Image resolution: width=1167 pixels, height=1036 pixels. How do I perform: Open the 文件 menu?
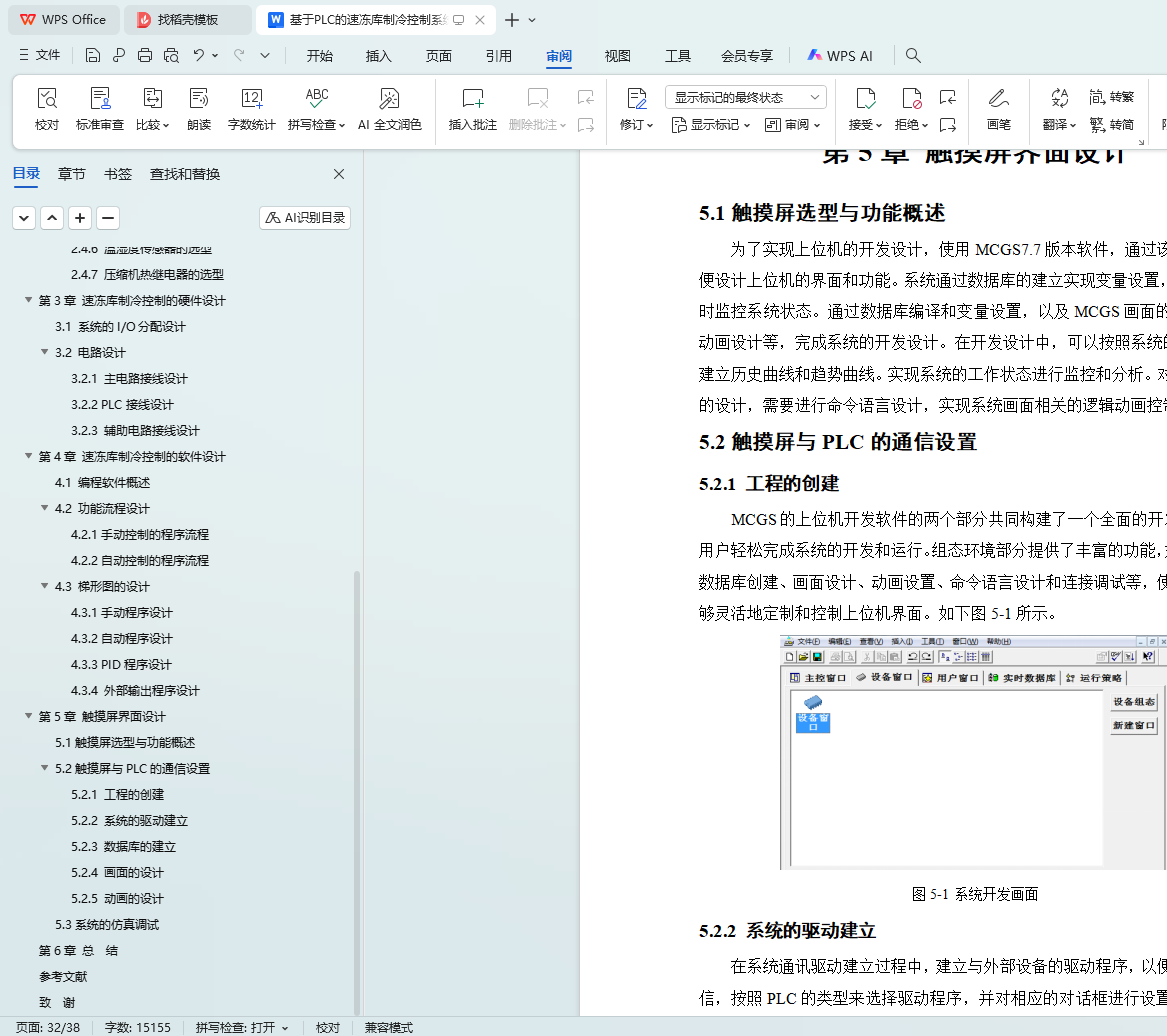tap(39, 55)
